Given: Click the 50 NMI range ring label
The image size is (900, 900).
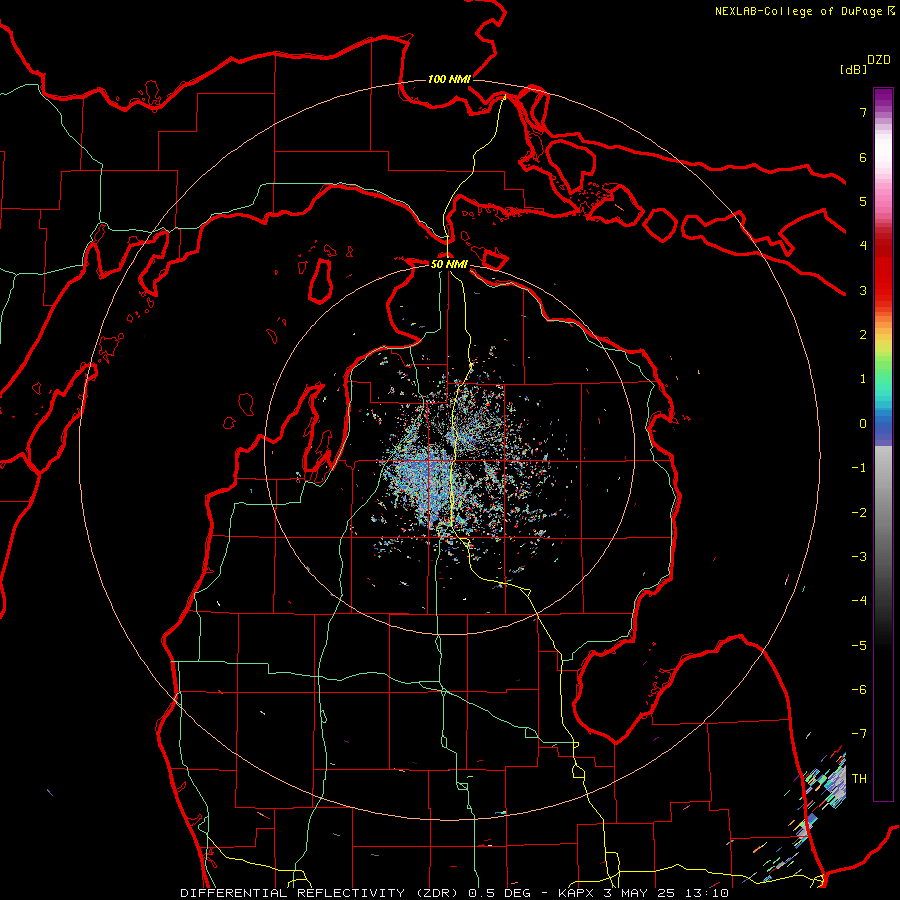Looking at the screenshot, I should [449, 264].
